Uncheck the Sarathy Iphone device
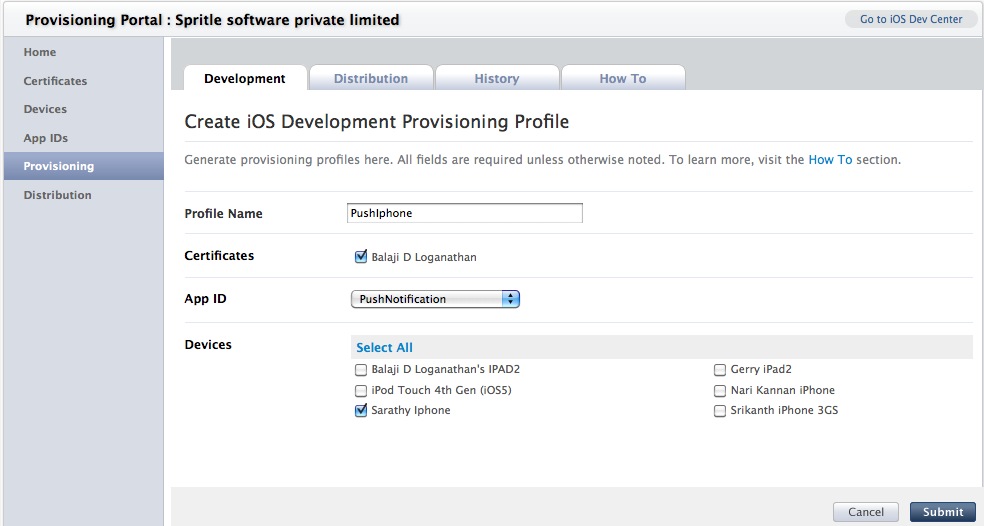The height and width of the screenshot is (526, 984). tap(361, 411)
